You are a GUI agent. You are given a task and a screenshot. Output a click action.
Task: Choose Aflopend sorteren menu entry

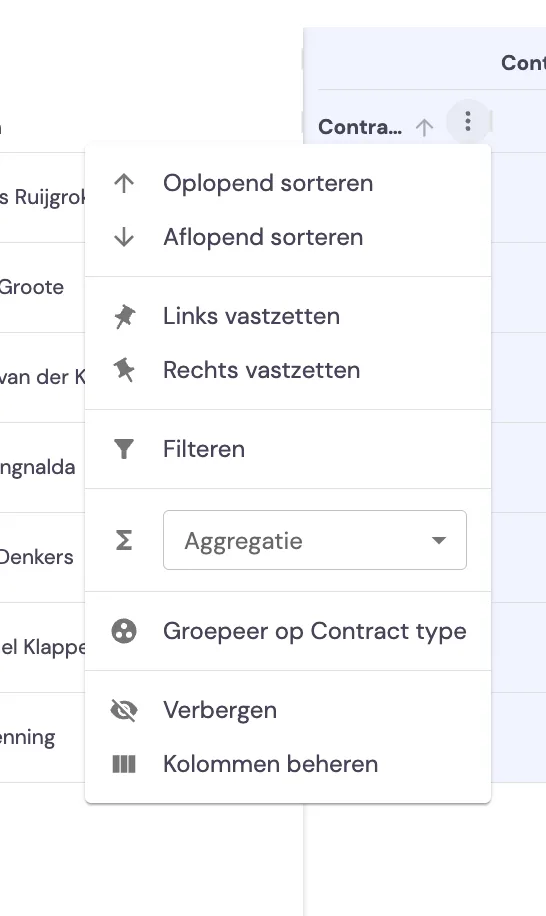288,237
